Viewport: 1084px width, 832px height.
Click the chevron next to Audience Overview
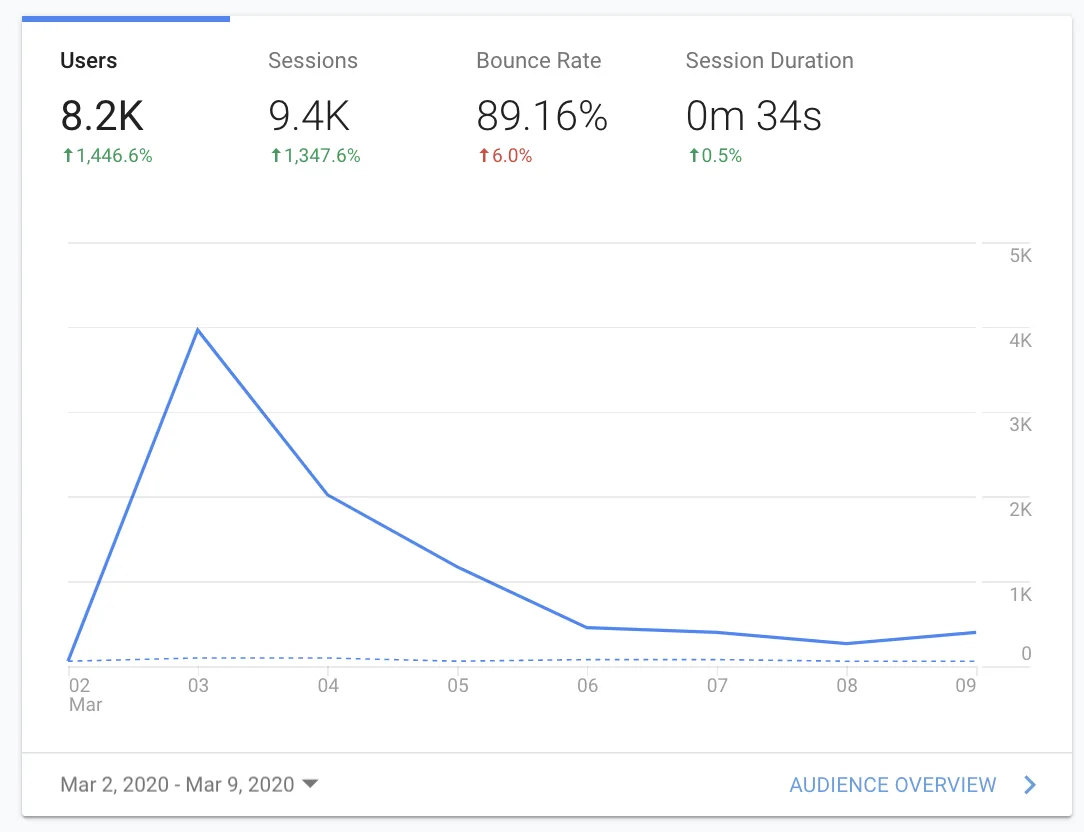1029,785
